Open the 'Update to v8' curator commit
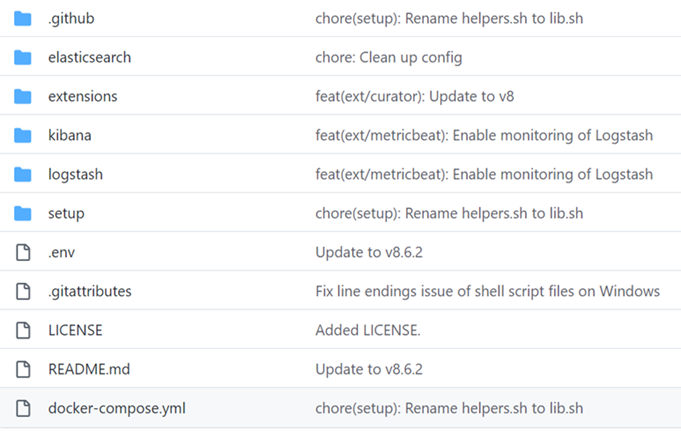The width and height of the screenshot is (681, 431). tap(414, 97)
